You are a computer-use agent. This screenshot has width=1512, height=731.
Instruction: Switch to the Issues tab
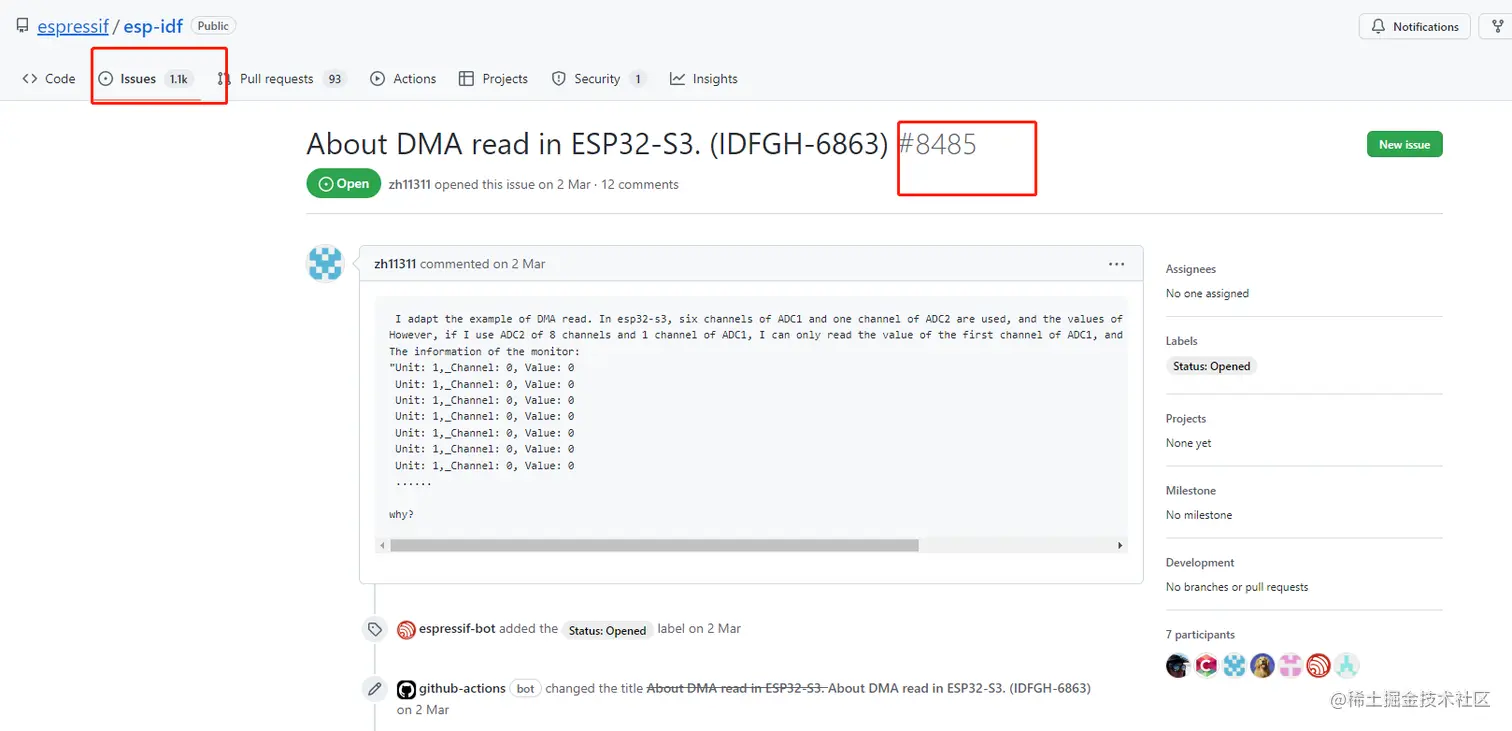click(146, 79)
